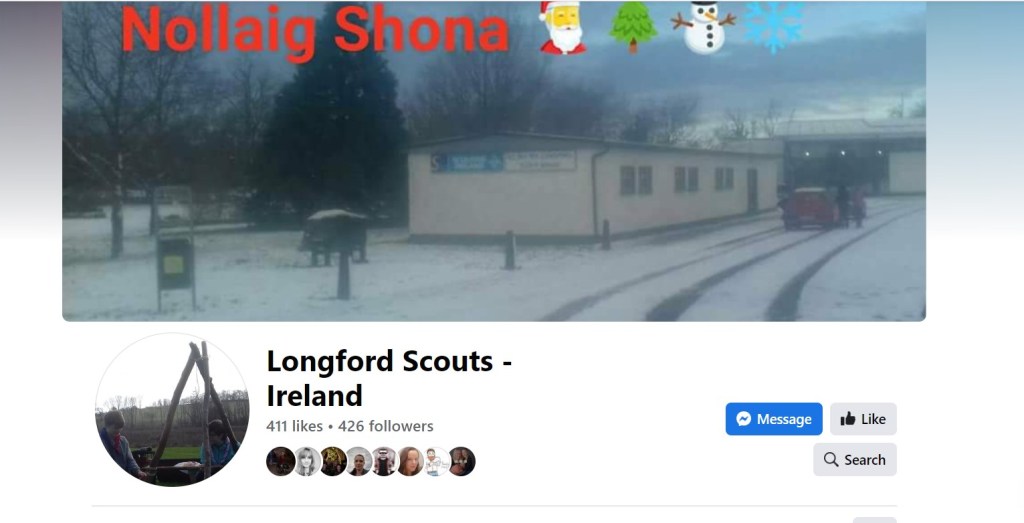Open the first dark follower avatar
The width and height of the screenshot is (1024, 523).
click(x=281, y=462)
